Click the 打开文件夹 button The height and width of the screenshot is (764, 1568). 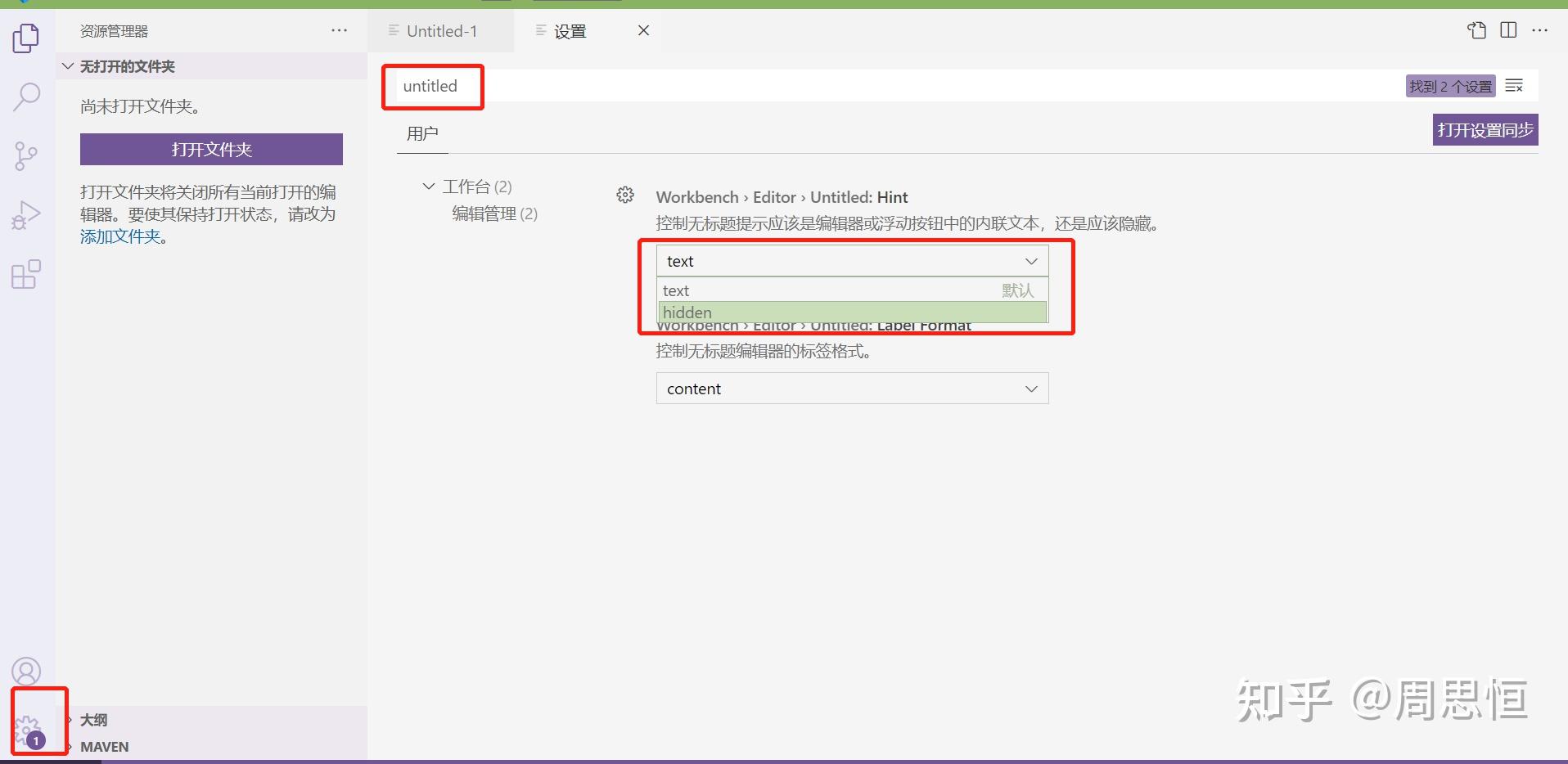pos(210,149)
